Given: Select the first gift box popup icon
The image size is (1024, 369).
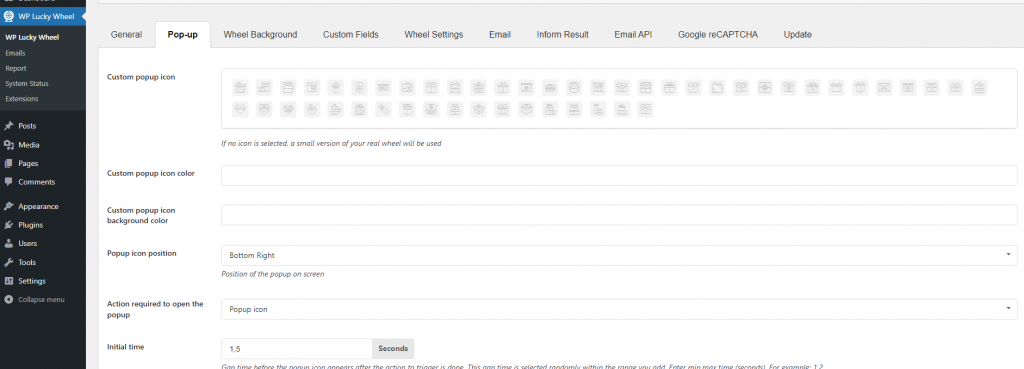Looking at the screenshot, I should pos(240,87).
